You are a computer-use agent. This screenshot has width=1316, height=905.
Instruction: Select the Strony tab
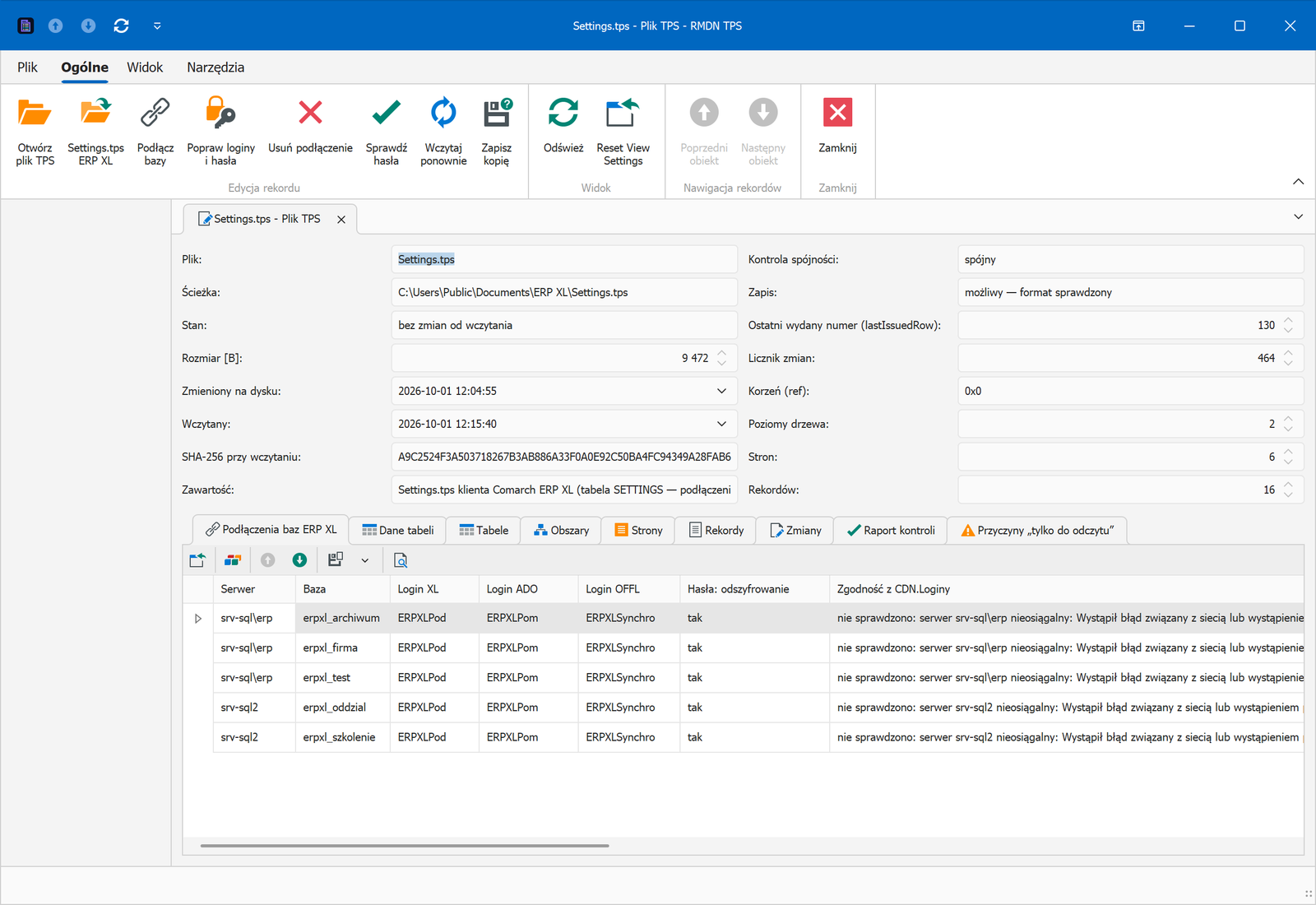tap(638, 531)
